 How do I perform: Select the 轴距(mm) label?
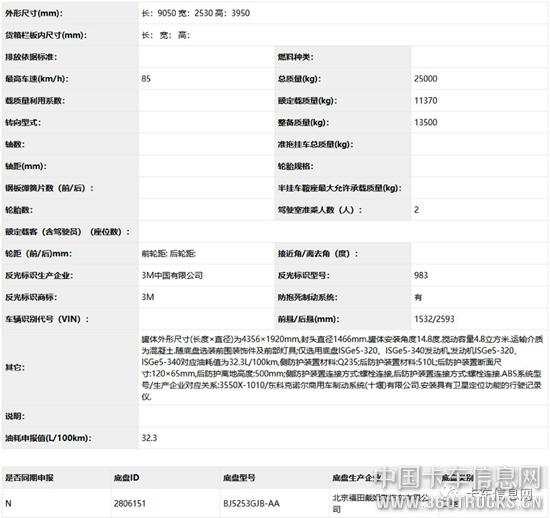[25, 166]
